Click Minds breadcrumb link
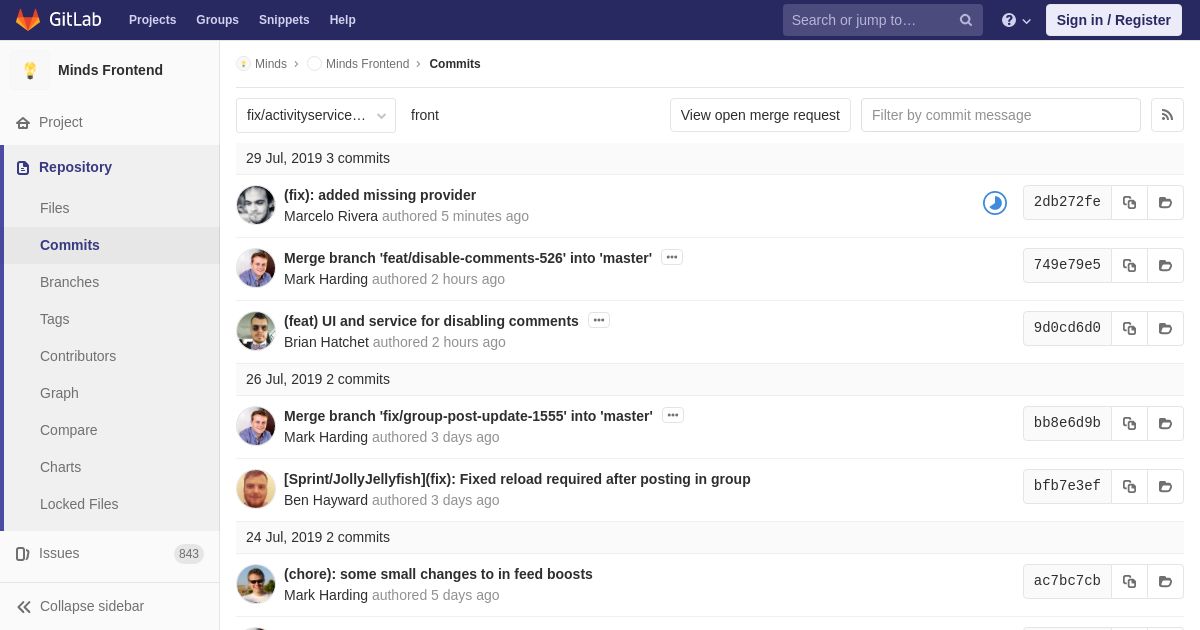Viewport: 1200px width, 630px height. (270, 64)
